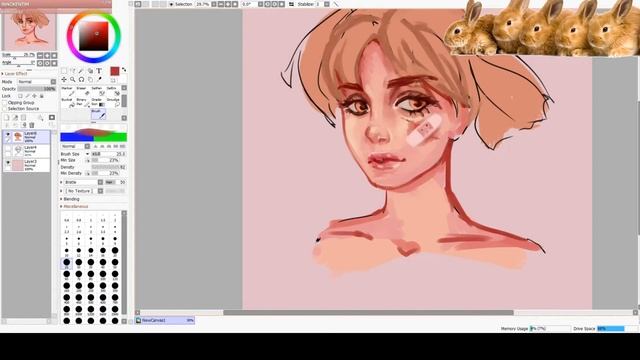The image size is (640, 360).
Task: Select the Move tool
Action: click(x=64, y=80)
